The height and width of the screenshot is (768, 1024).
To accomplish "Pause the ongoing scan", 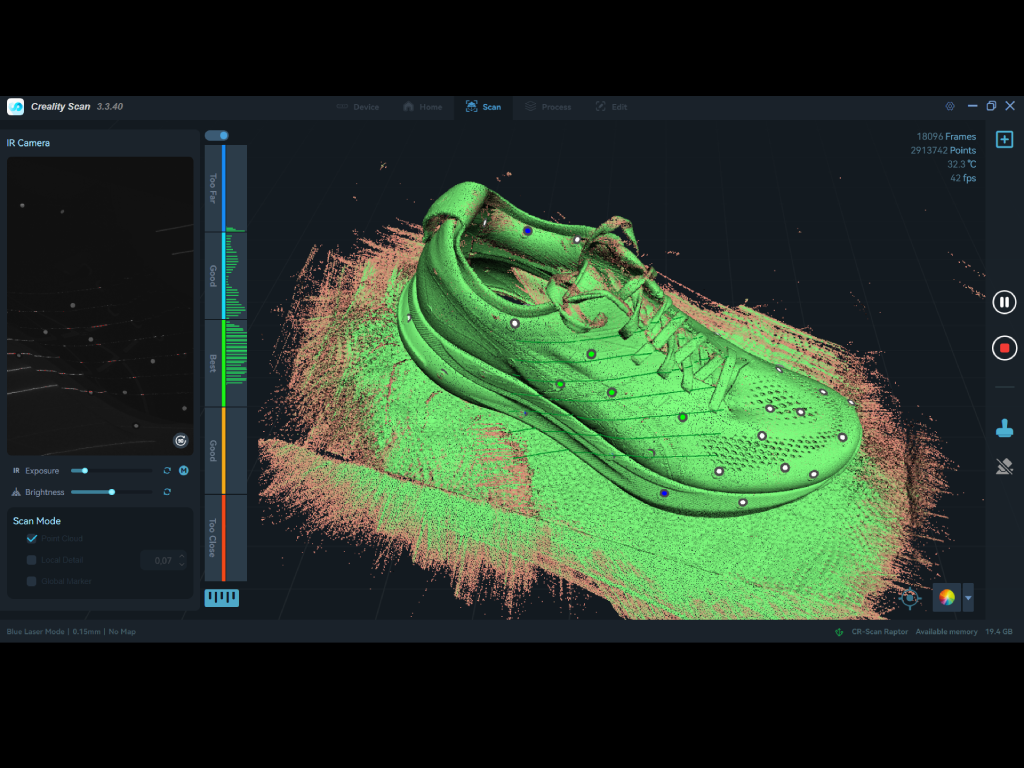I will click(1004, 302).
